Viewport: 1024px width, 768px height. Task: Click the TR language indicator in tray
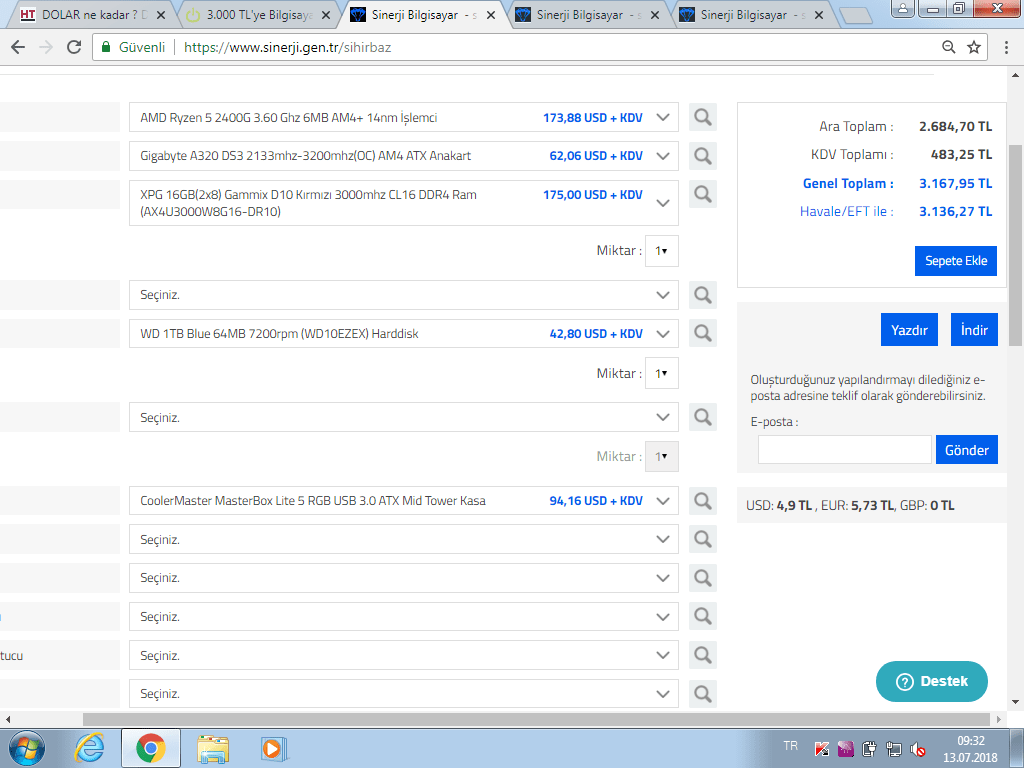[790, 745]
